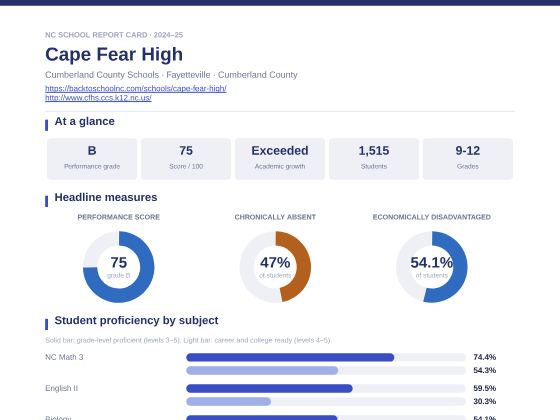Click the English II subject label
This screenshot has height=420, width=560.
pyautogui.click(x=61, y=388)
